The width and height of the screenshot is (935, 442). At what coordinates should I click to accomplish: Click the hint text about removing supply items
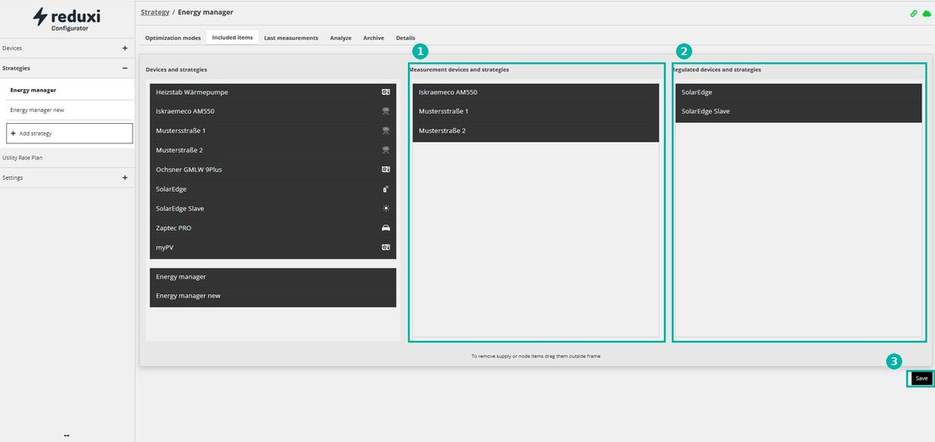pos(535,356)
